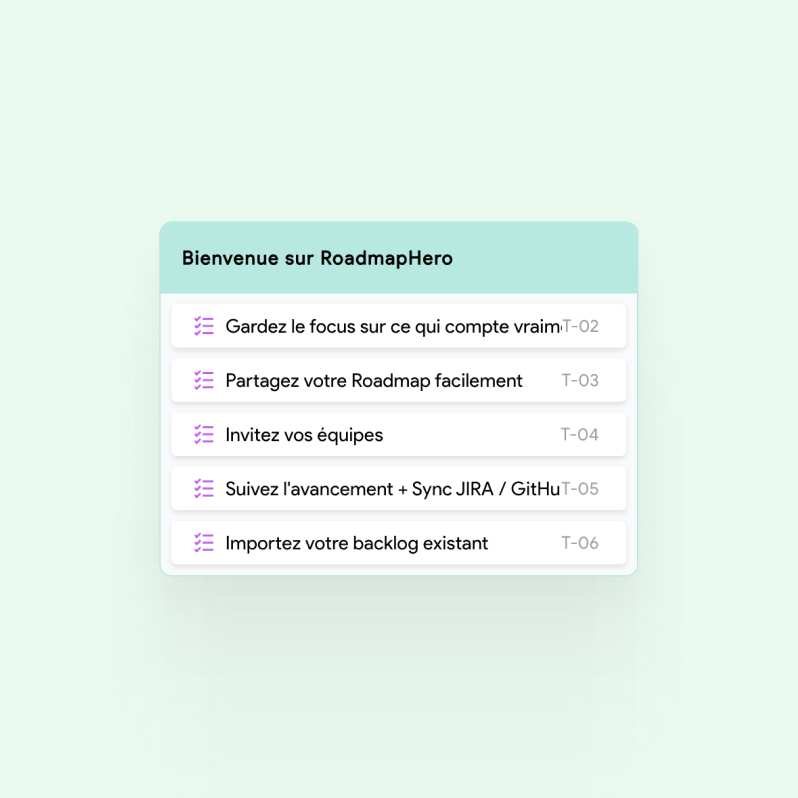Image resolution: width=798 pixels, height=798 pixels.
Task: Click the T-05 identifier label
Action: (581, 488)
